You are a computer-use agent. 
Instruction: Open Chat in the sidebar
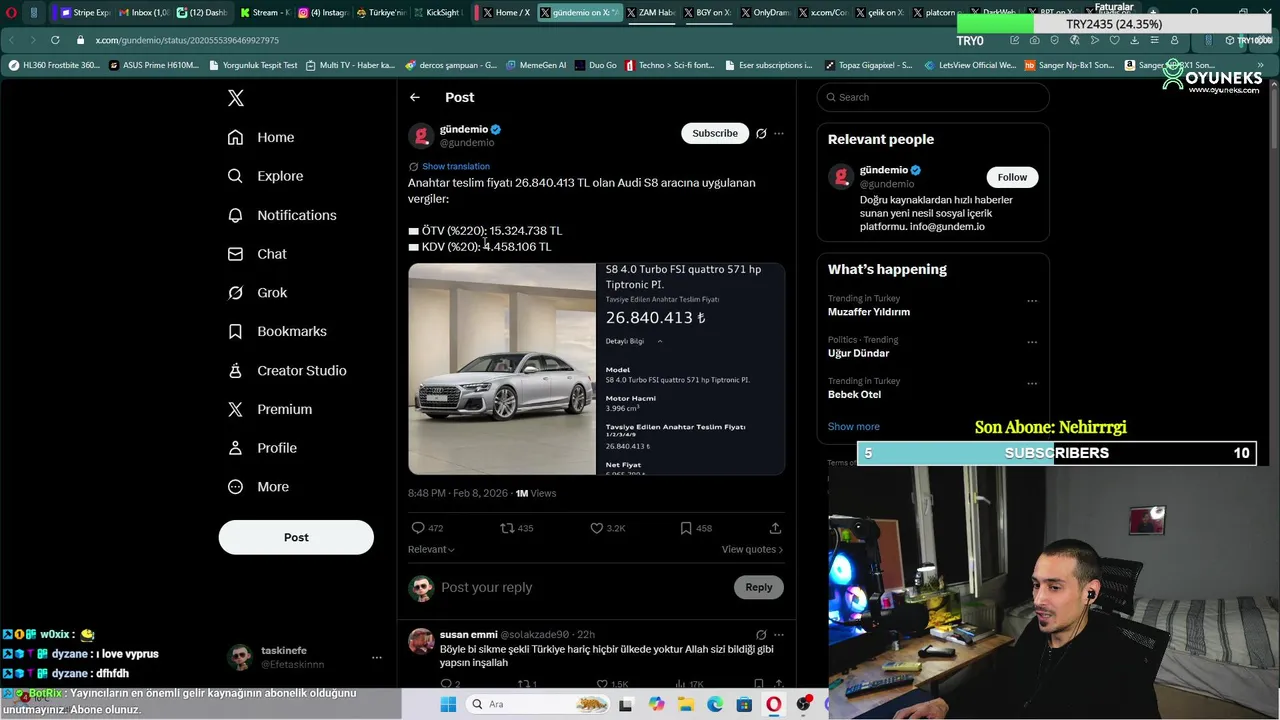click(257, 254)
